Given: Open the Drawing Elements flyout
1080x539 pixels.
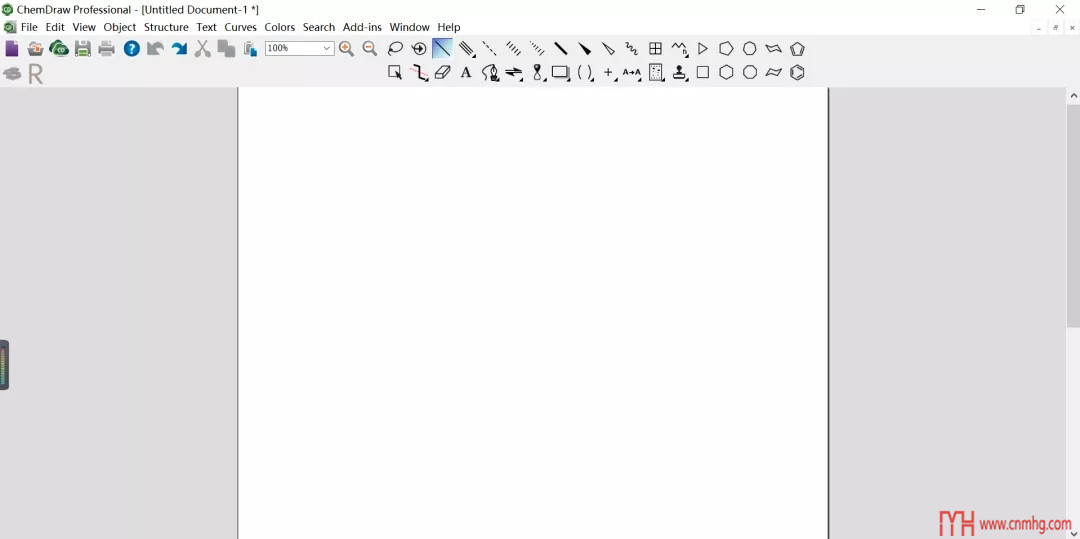Looking at the screenshot, I should click(x=561, y=72).
